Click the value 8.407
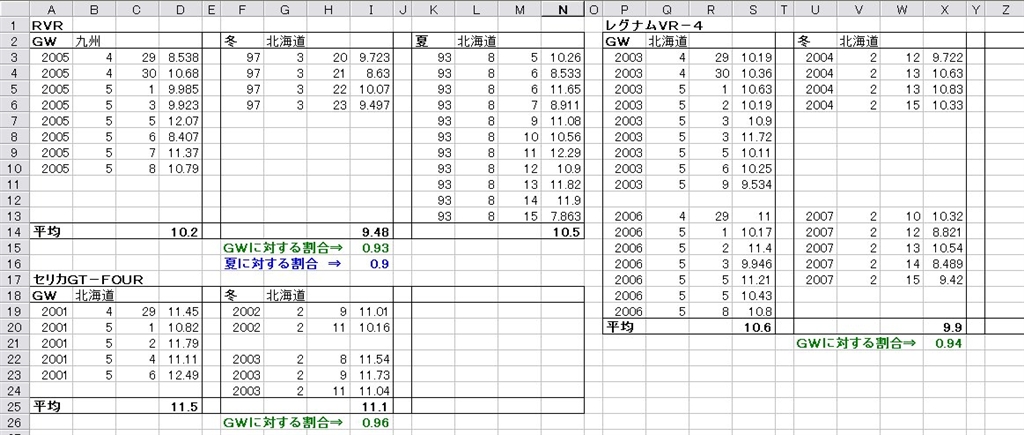The image size is (1024, 435). 184,137
